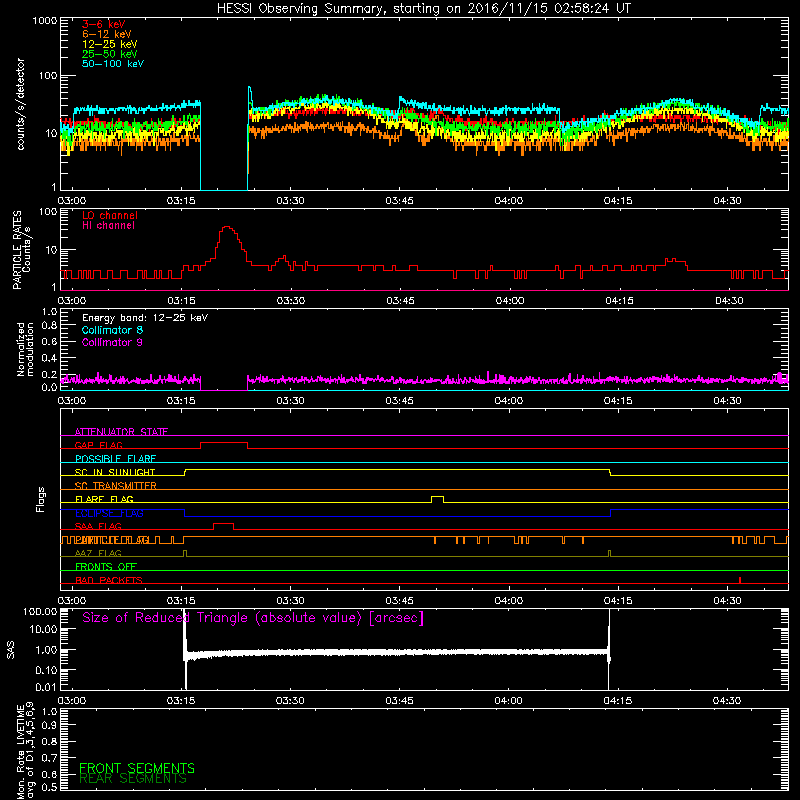Click the 'PARTICLE RATES Counts/s' axis label
The image size is (800, 800).
(x=22, y=249)
